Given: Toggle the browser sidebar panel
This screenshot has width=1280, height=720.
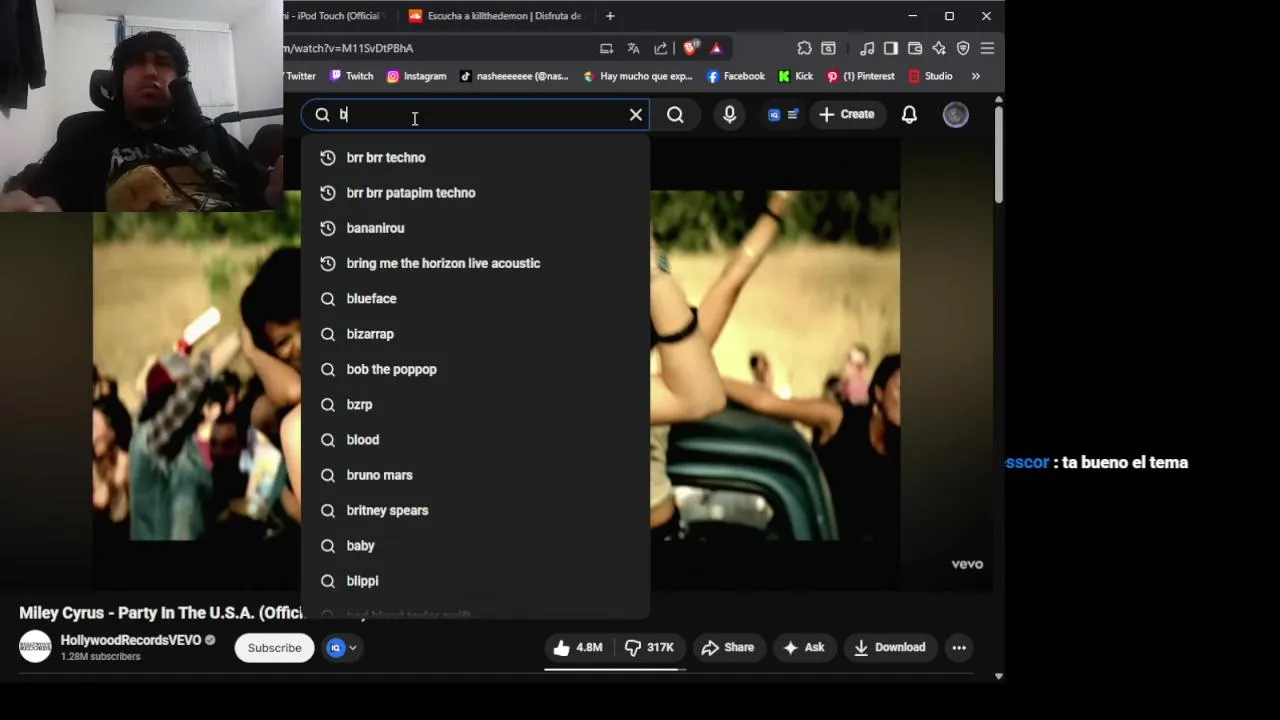Looking at the screenshot, I should coord(890,48).
